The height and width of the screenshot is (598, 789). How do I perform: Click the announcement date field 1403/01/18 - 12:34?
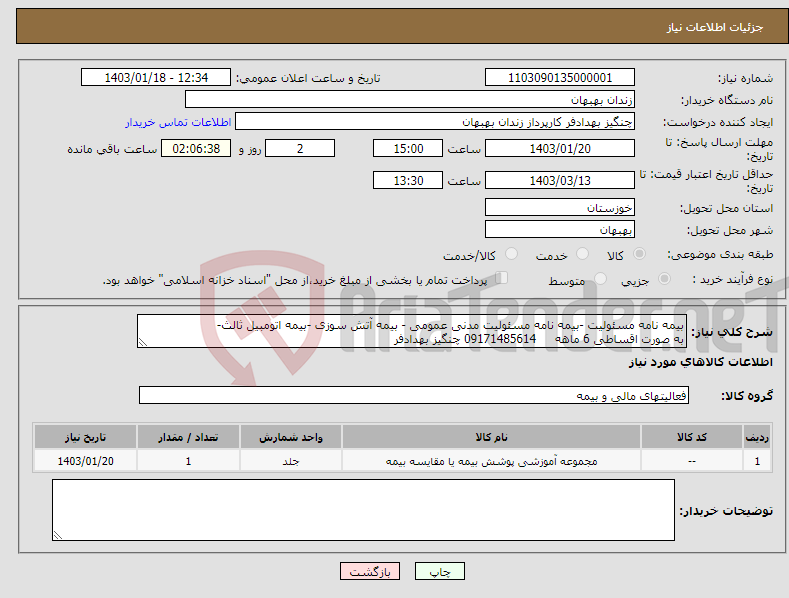coord(156,78)
